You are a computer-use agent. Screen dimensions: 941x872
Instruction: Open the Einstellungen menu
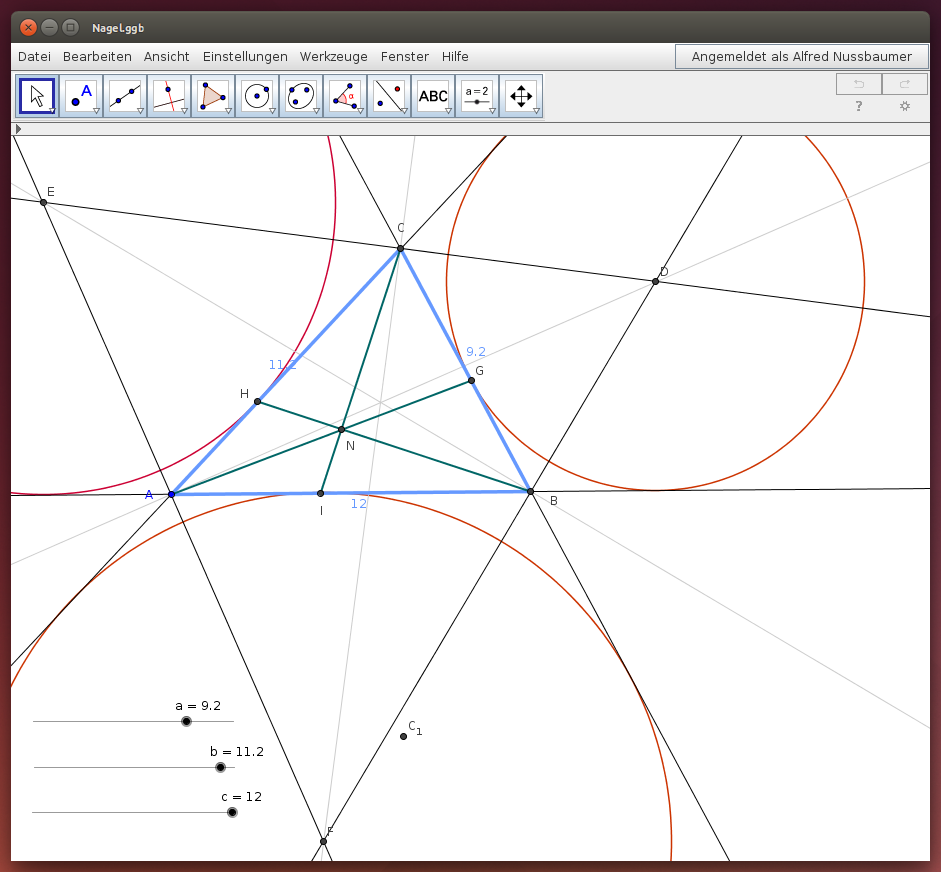pos(245,56)
